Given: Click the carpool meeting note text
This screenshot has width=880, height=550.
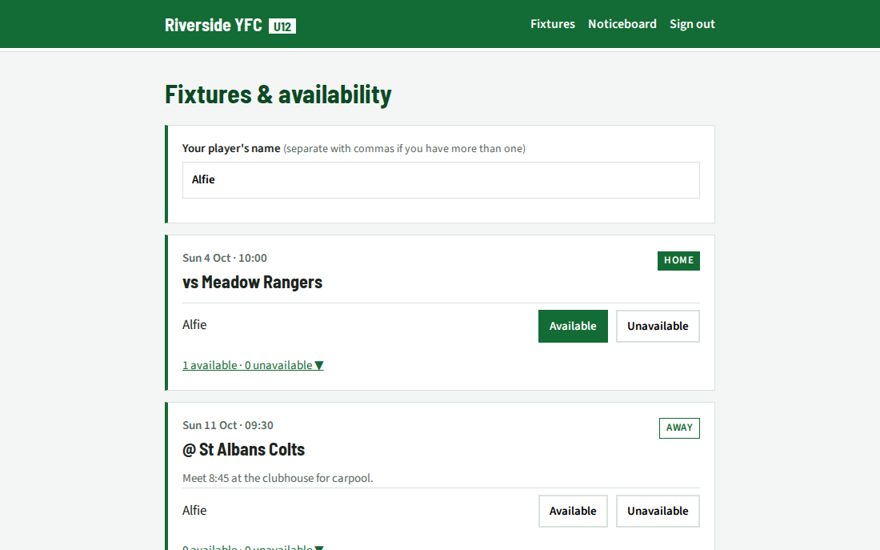Looking at the screenshot, I should pyautogui.click(x=278, y=478).
